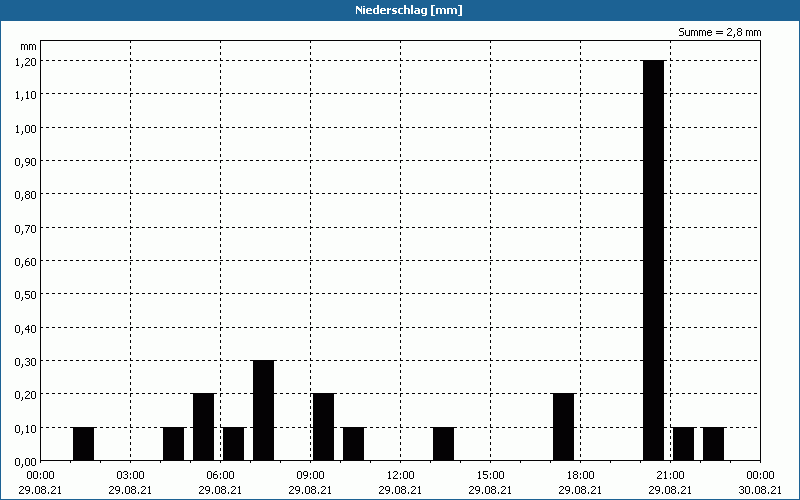Click the 0,10 mm bar just after 06:00
Screen dimensions: 800x500
pos(234,444)
